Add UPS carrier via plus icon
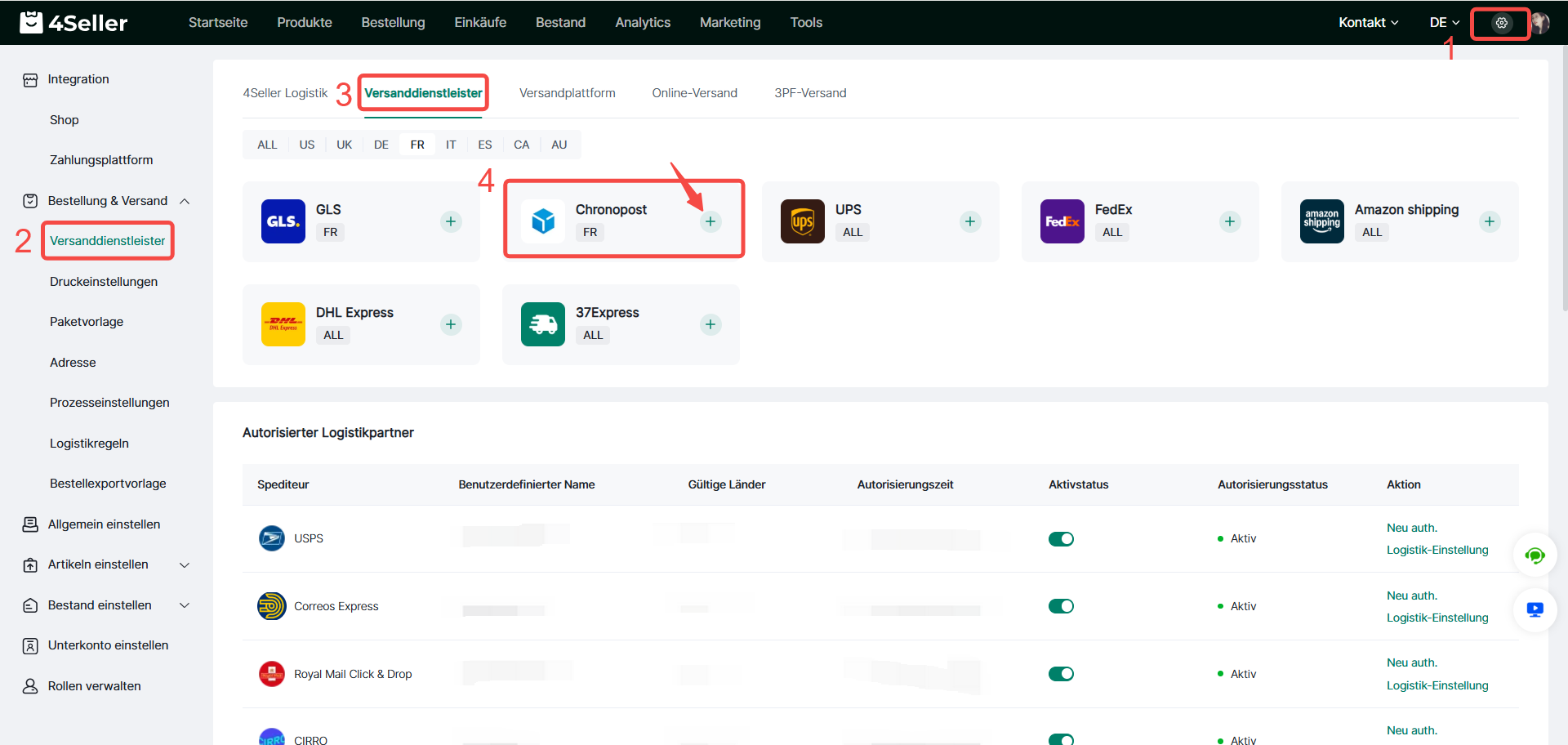This screenshot has width=1568, height=745. pos(970,221)
